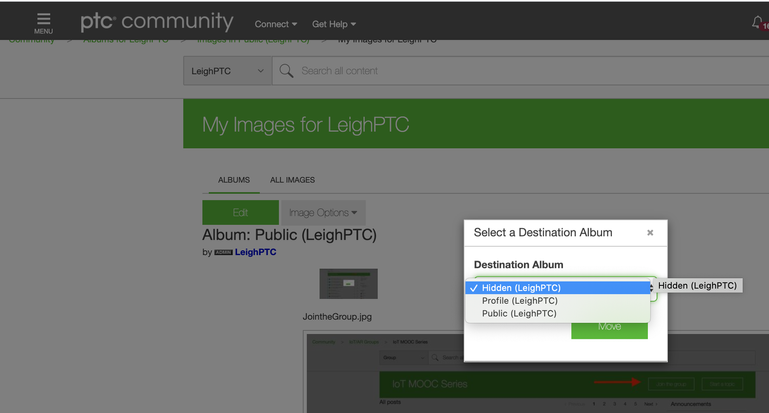The height and width of the screenshot is (413, 769).
Task: Open the hamburger MENU icon
Action: 43,22
